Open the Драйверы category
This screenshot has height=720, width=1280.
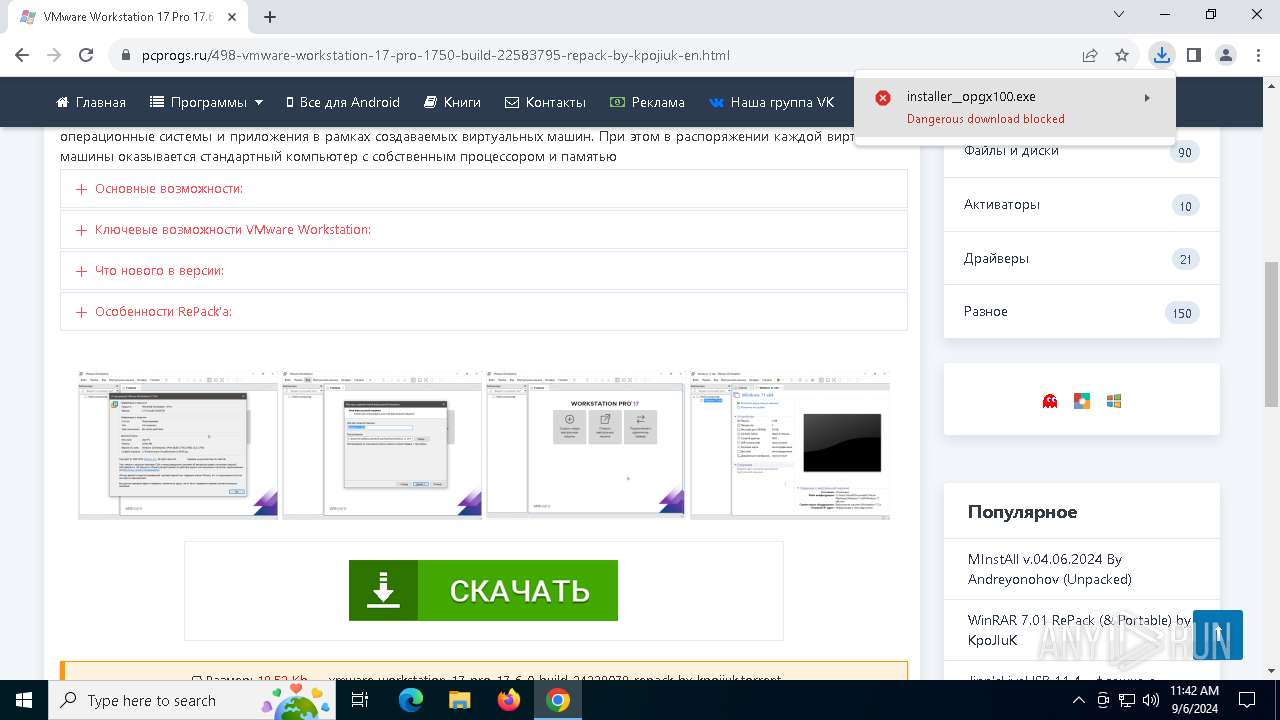click(x=1081, y=258)
